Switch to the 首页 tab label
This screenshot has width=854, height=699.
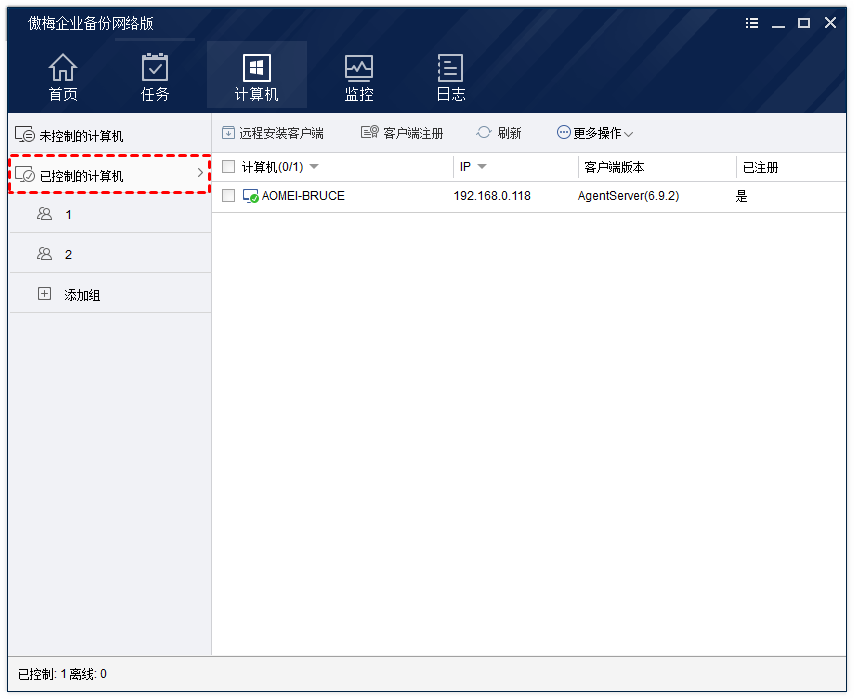63,94
